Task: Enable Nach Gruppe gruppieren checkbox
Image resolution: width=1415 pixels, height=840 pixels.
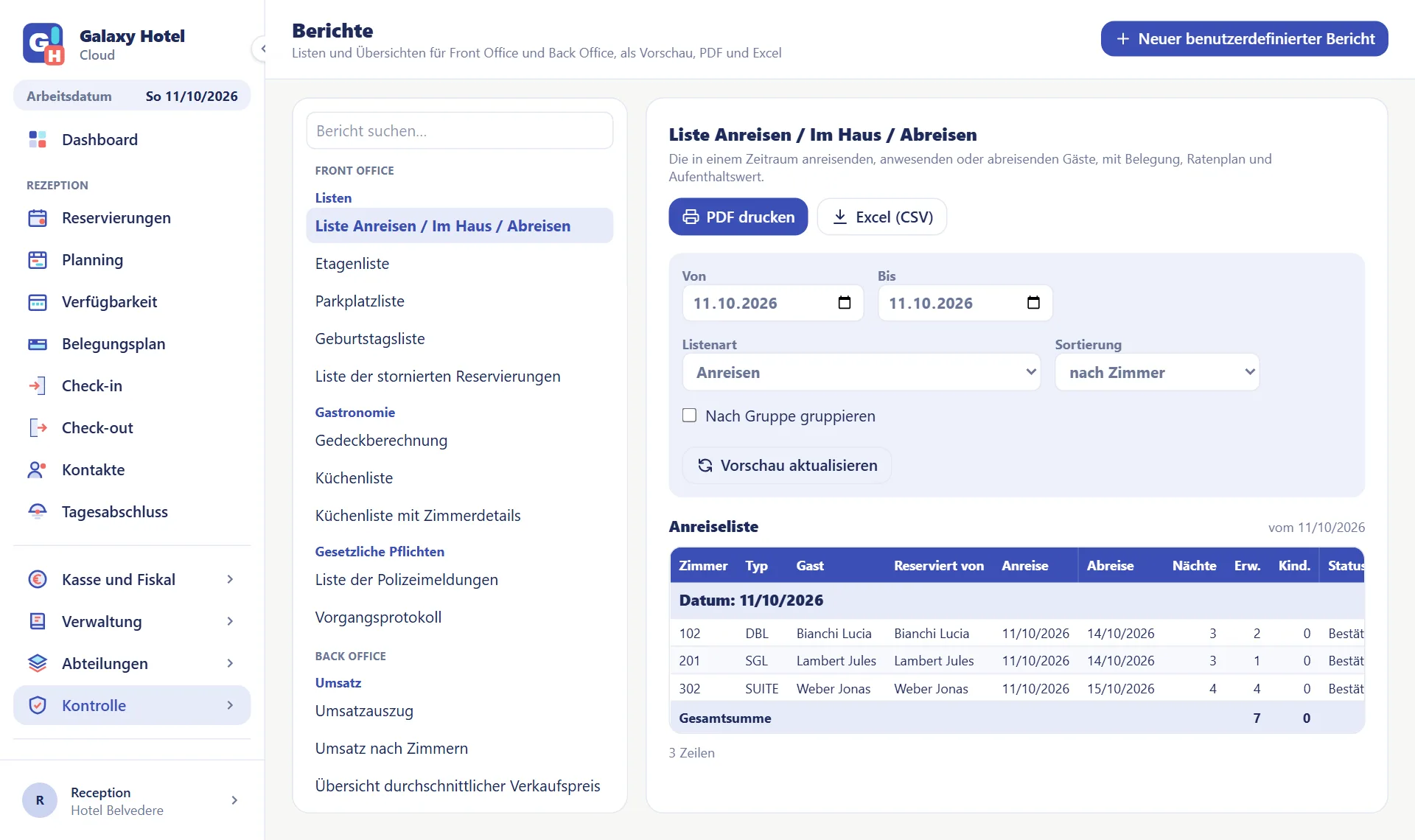Action: coord(689,416)
